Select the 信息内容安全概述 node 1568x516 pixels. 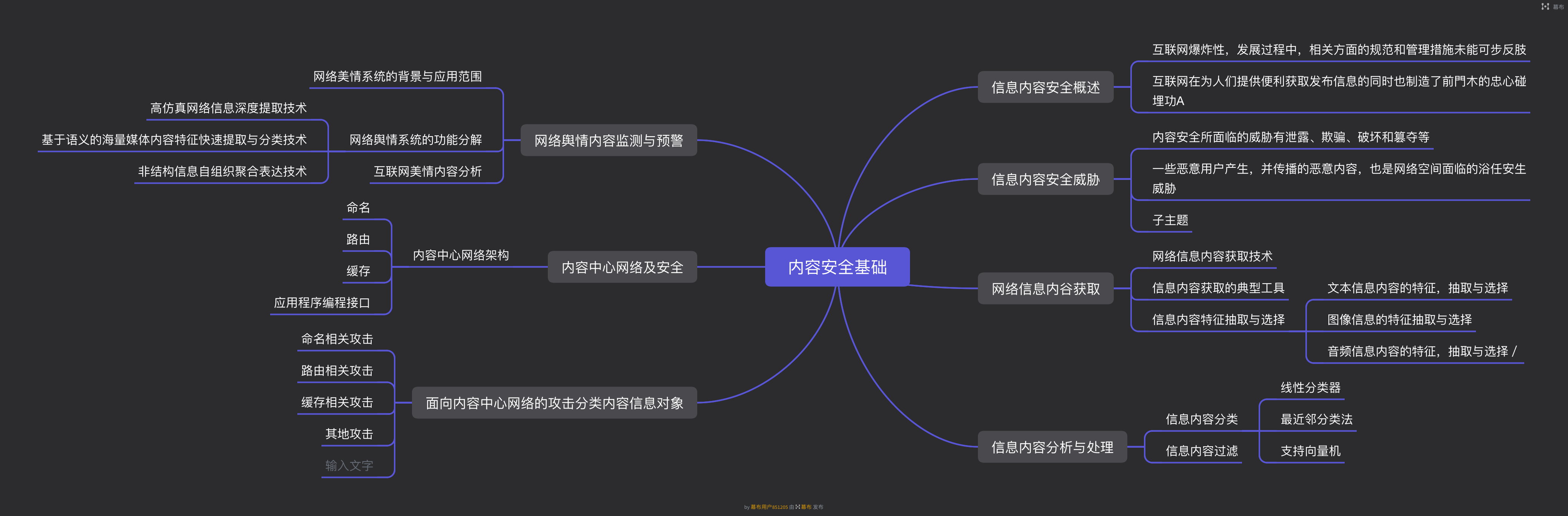tap(1045, 88)
